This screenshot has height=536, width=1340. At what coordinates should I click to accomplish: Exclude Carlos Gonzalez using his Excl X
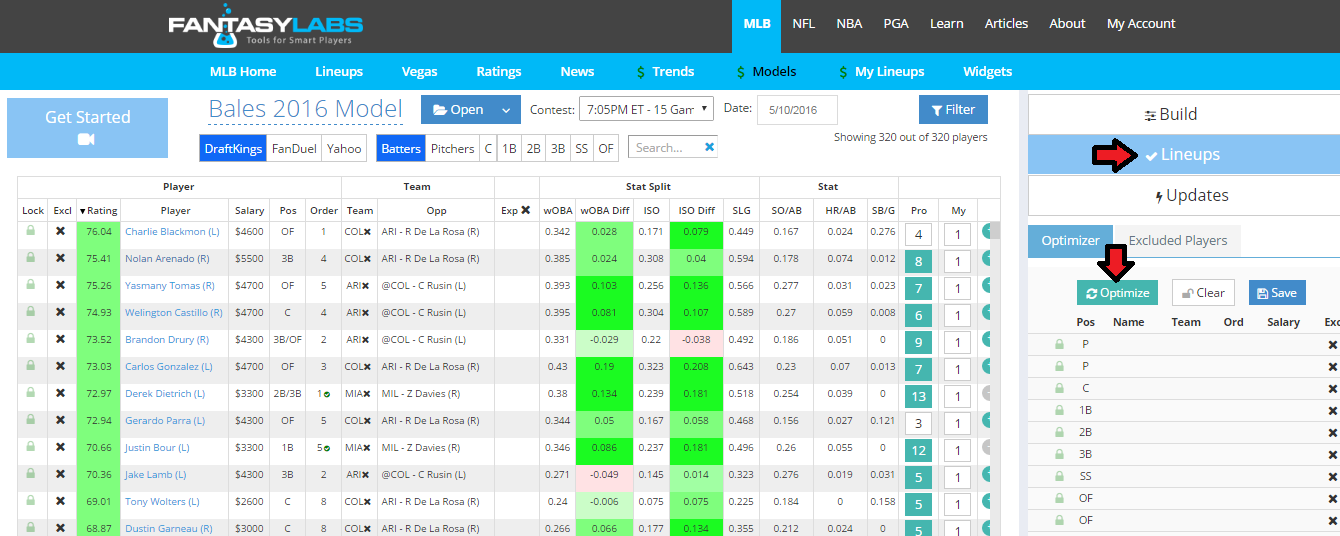point(60,366)
